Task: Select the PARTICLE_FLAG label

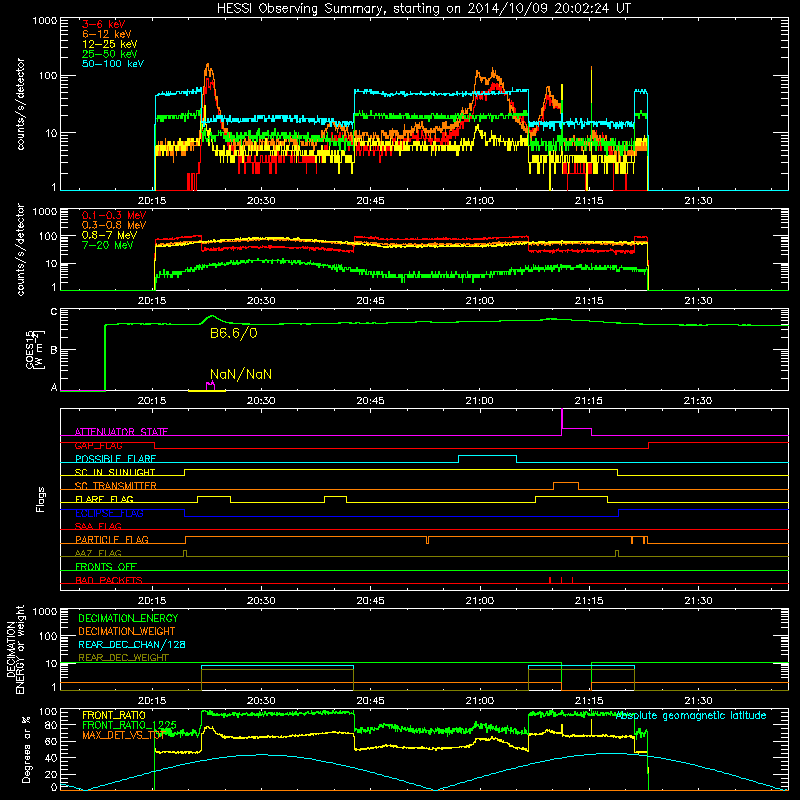Action: (112, 539)
